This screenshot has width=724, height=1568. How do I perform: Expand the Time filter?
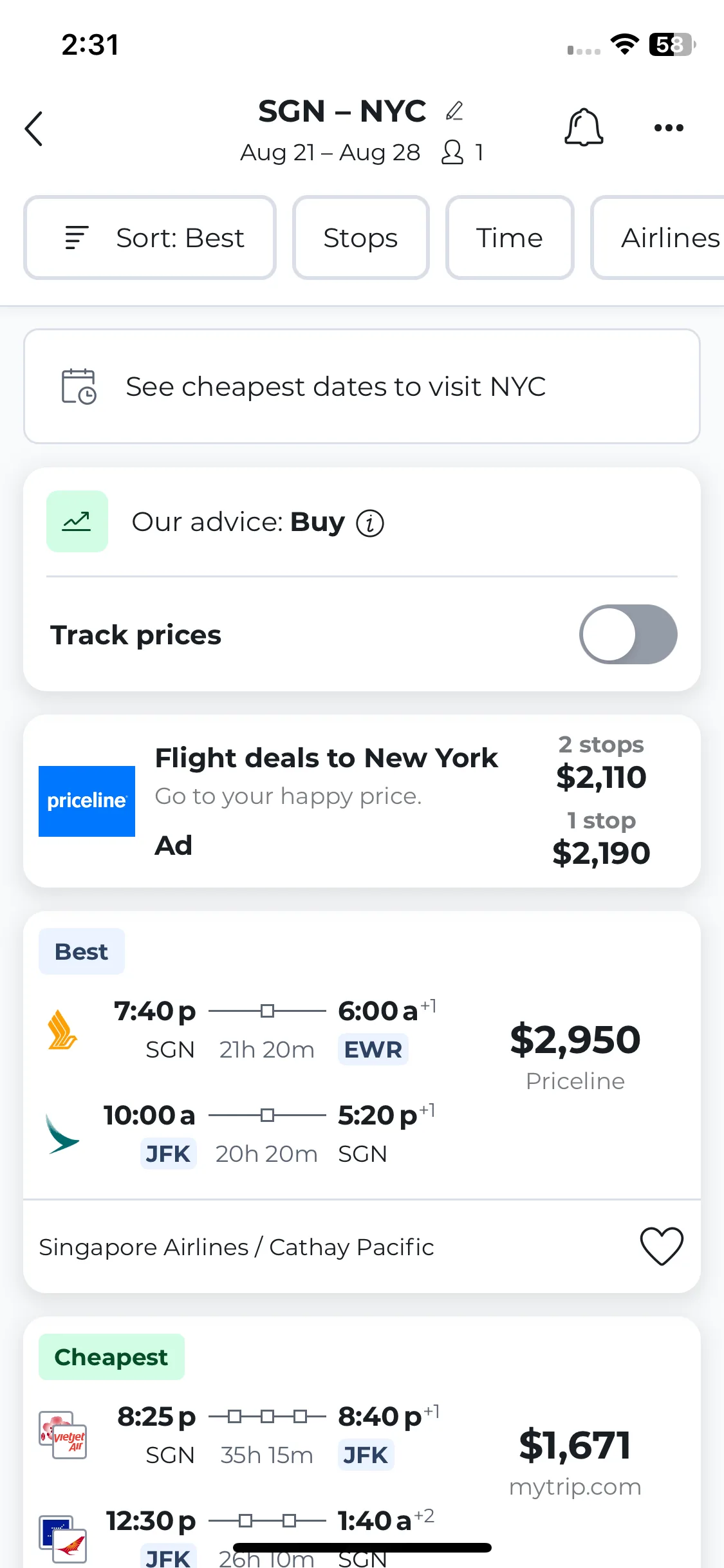pyautogui.click(x=510, y=238)
